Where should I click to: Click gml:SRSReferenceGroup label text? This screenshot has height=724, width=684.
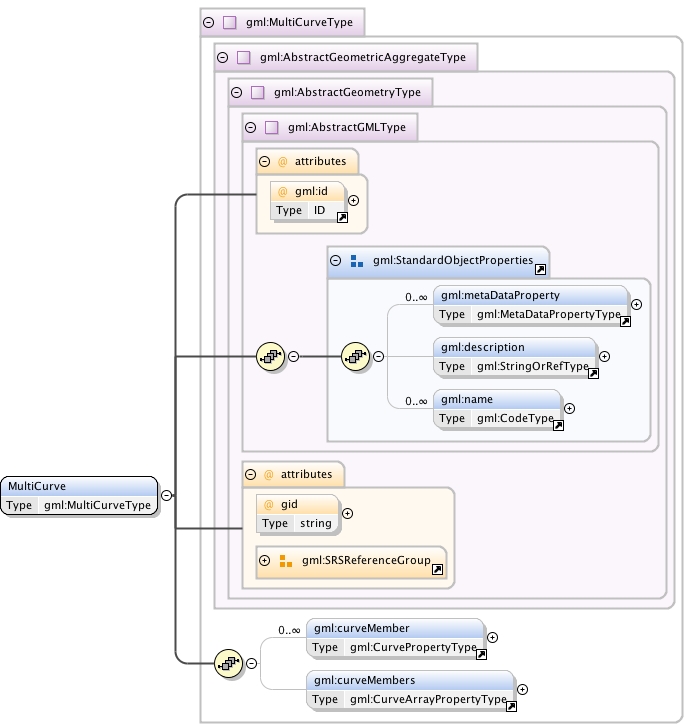pos(366,561)
